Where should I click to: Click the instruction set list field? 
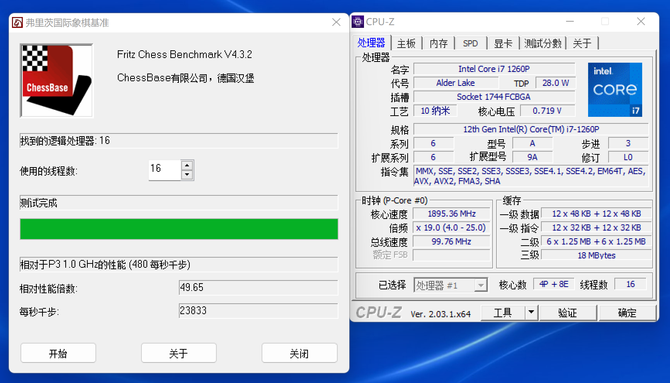coord(531,176)
